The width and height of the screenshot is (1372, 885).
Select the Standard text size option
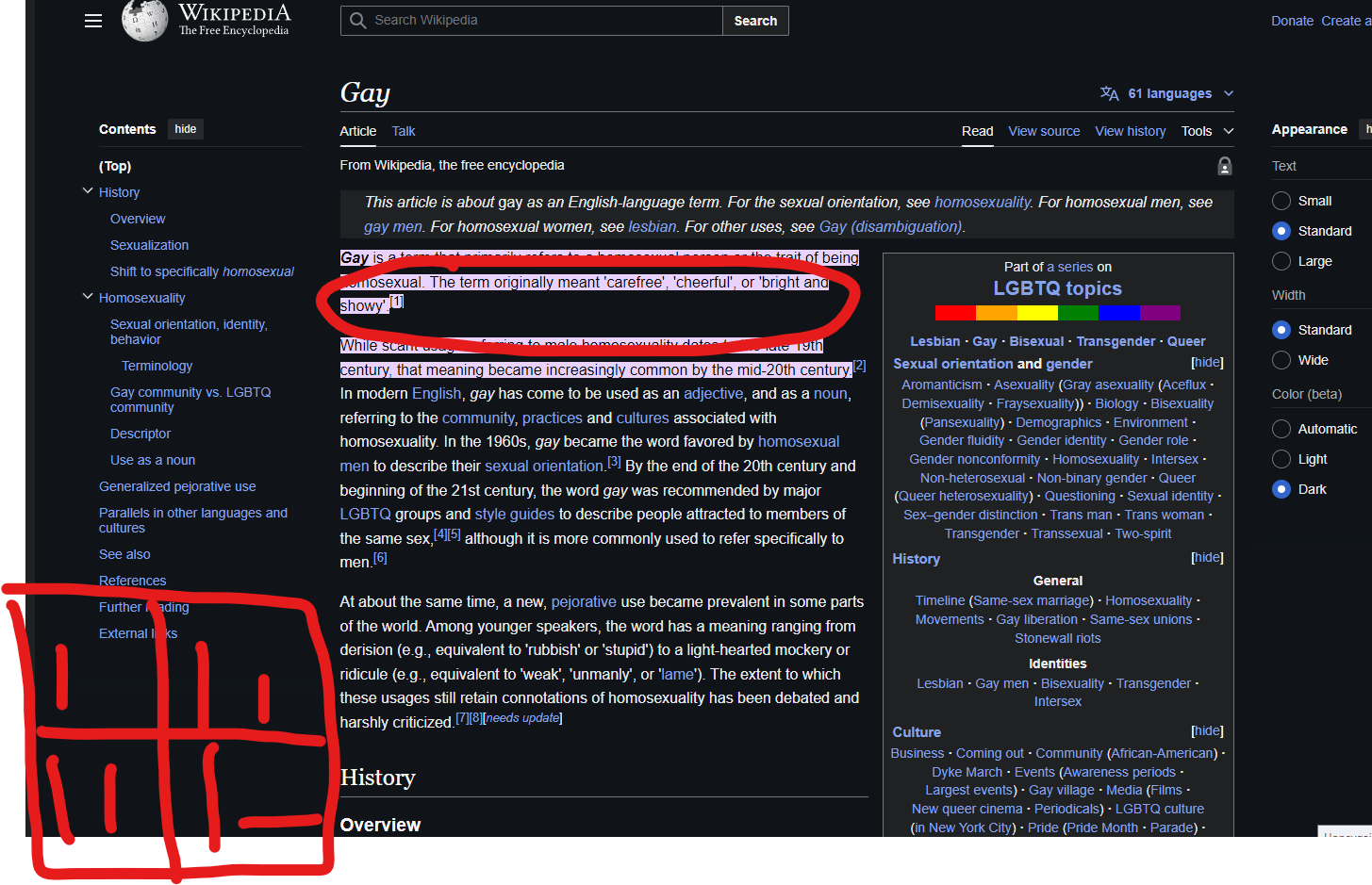coord(1281,231)
